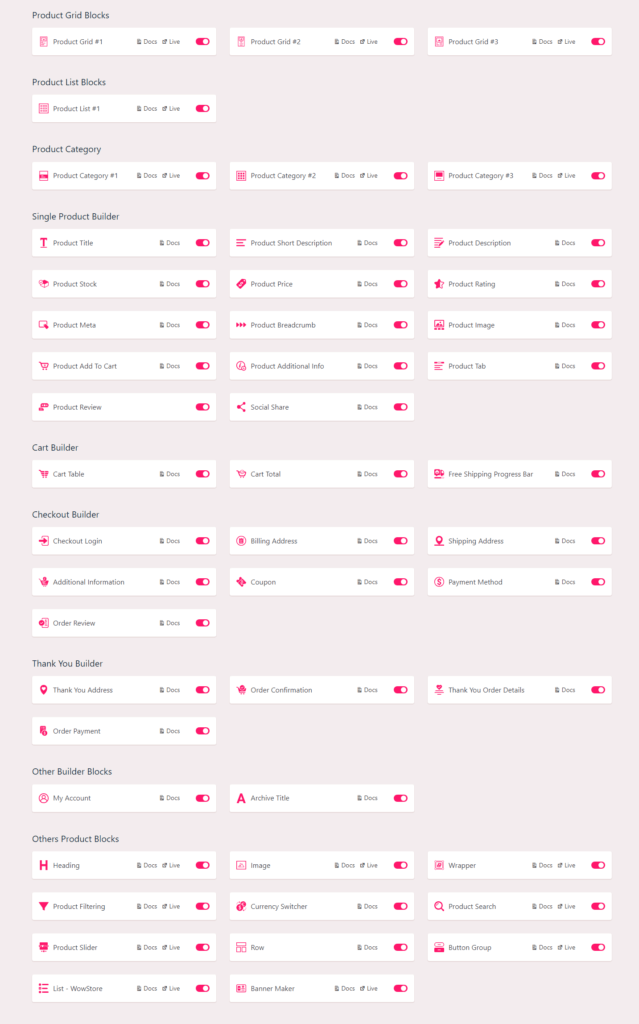Click the Payment Method dollar icon
The height and width of the screenshot is (1024, 639).
click(439, 582)
